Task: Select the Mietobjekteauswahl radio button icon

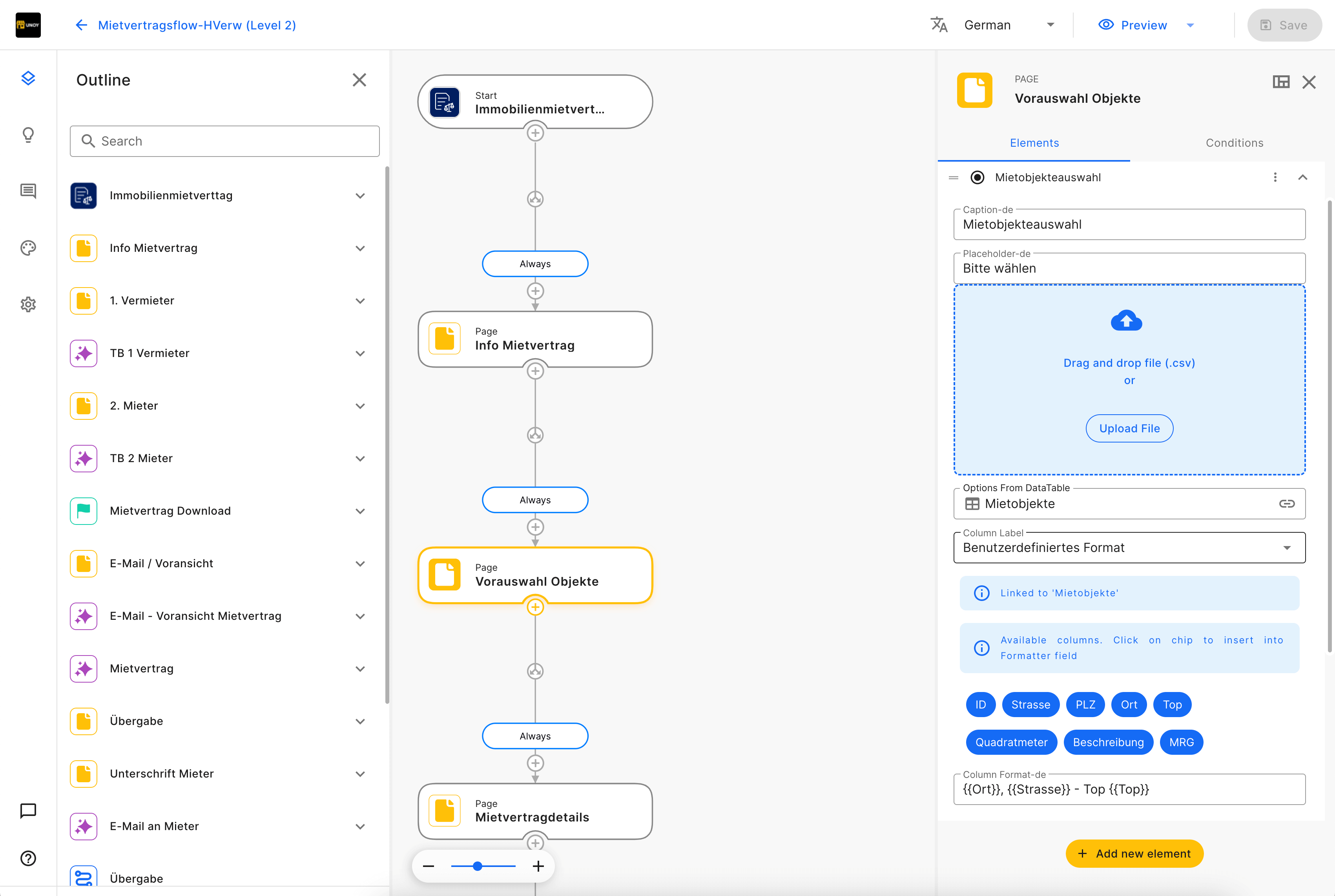Action: point(977,177)
